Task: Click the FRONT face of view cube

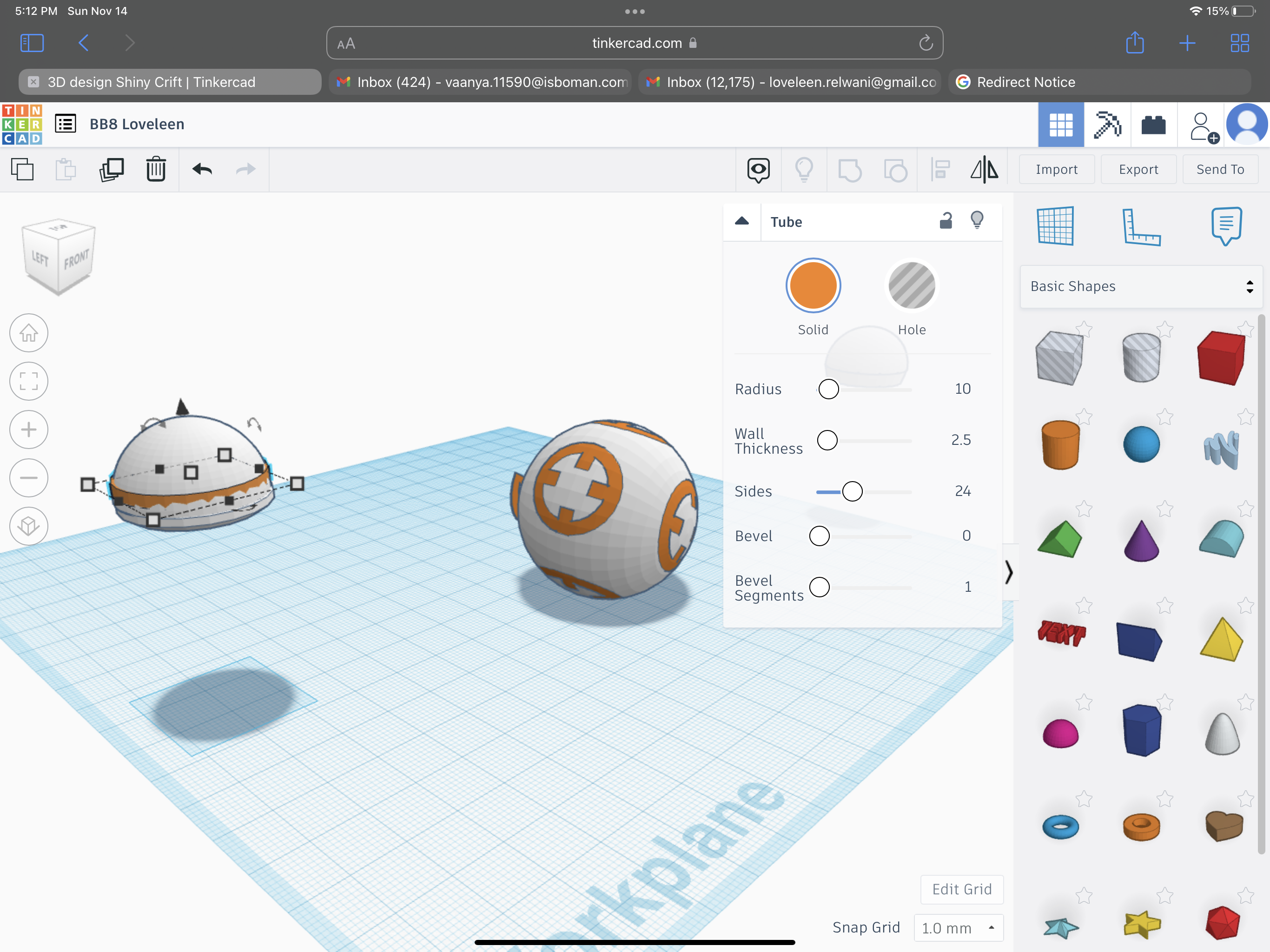Action: point(76,259)
